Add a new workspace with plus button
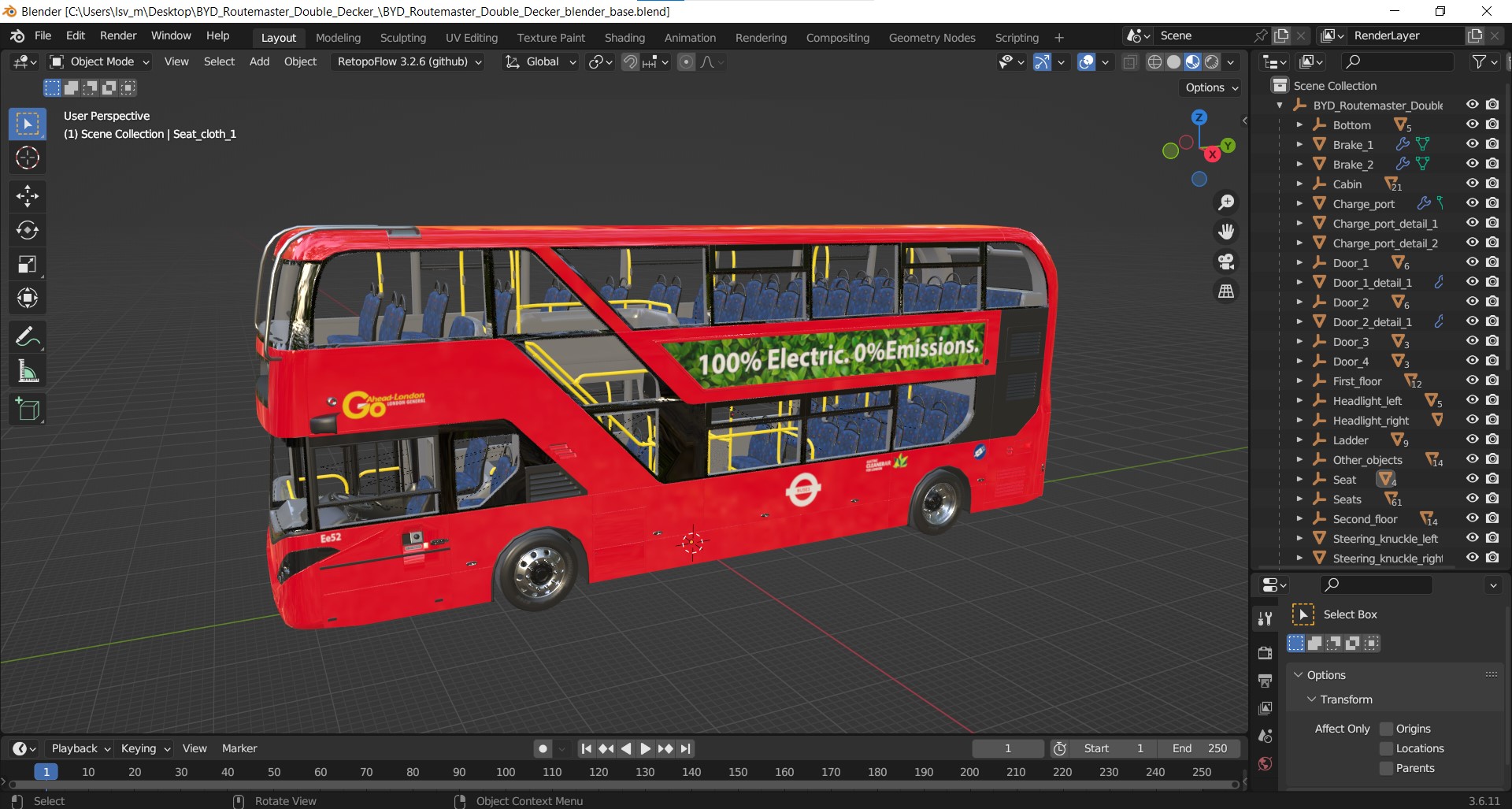Viewport: 1512px width, 809px height. coord(1059,38)
